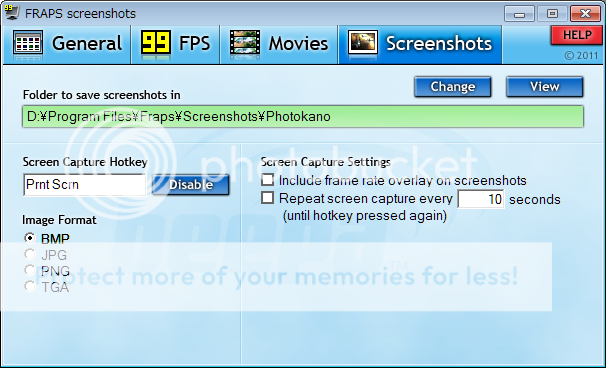Click the '© 2011' copyright text
The image size is (606, 368).
pyautogui.click(x=581, y=55)
